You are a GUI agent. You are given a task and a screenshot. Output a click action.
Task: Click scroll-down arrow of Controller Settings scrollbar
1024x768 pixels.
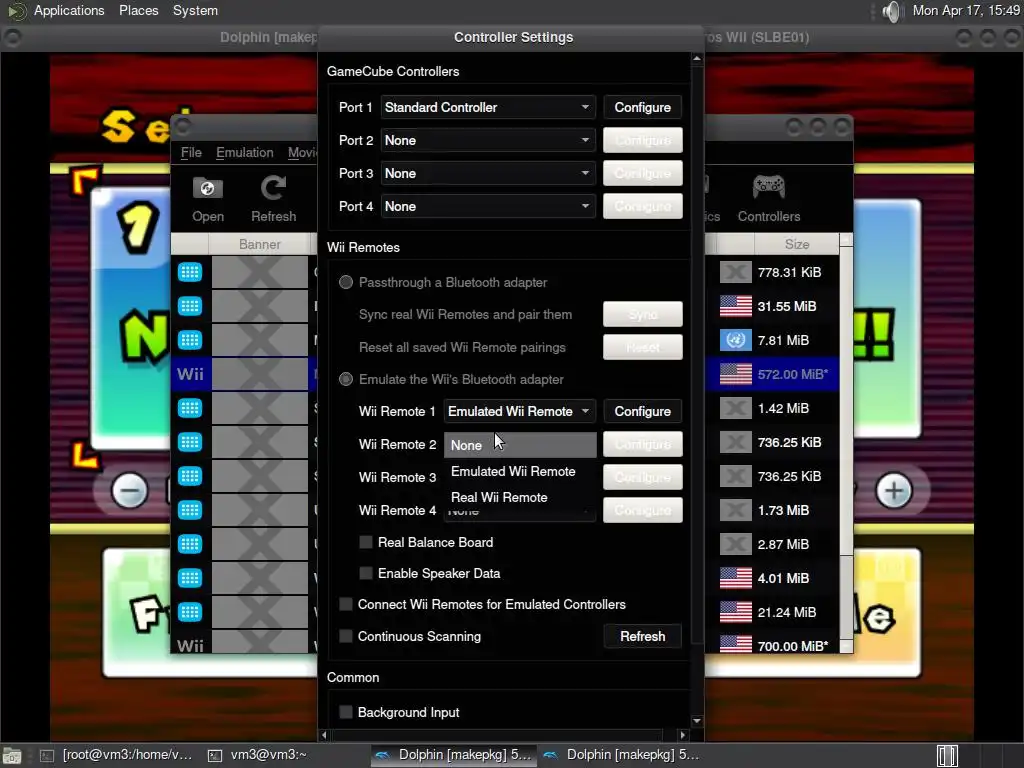(x=697, y=721)
